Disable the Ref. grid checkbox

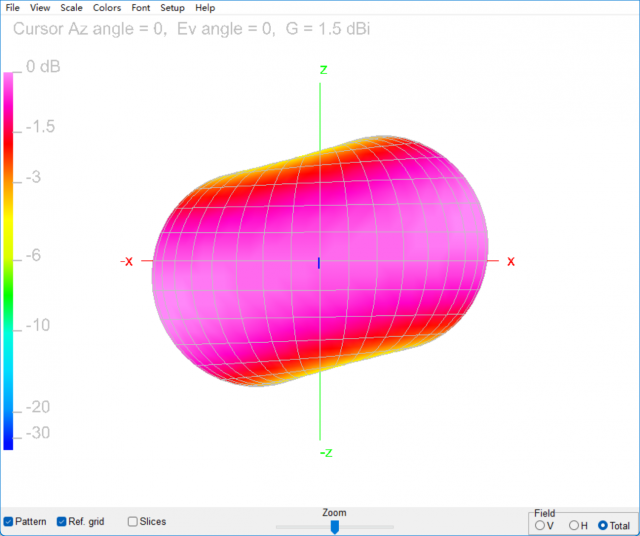click(x=62, y=521)
